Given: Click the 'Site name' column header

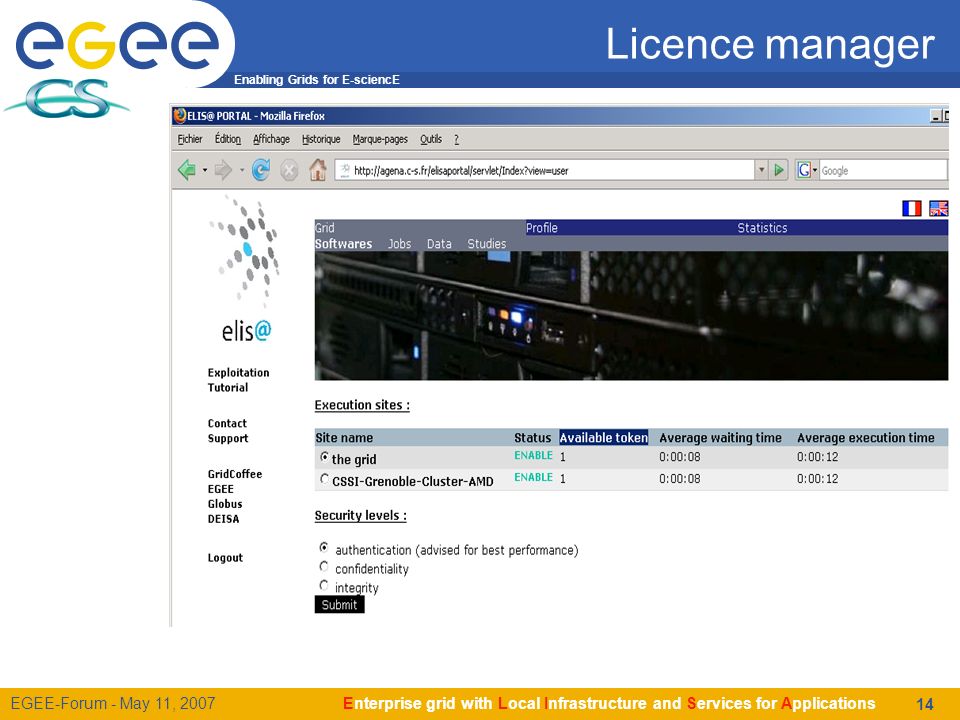Looking at the screenshot, I should point(344,438).
